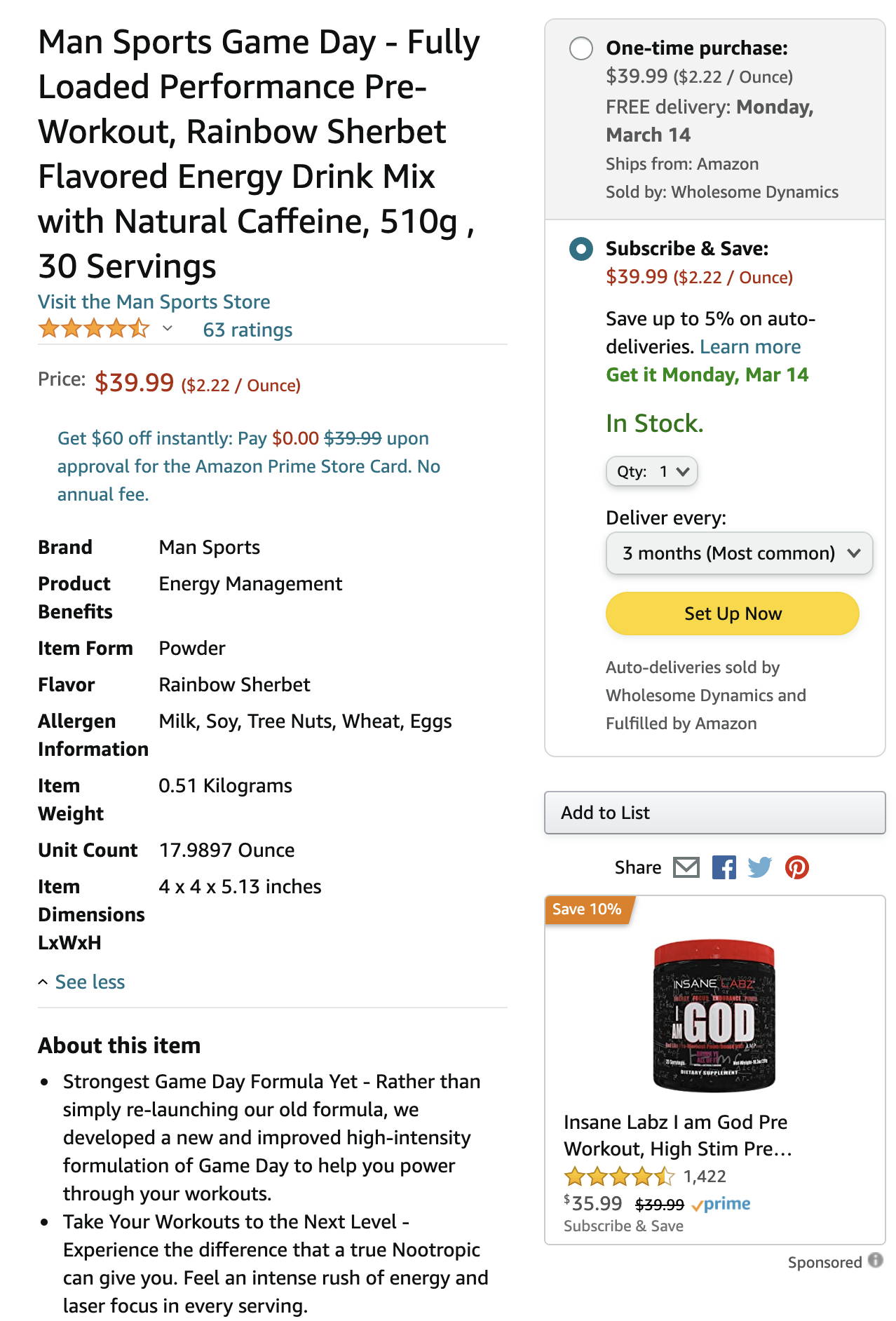The image size is (896, 1321).
Task: Visit the Man Sports Store
Action: [x=154, y=302]
